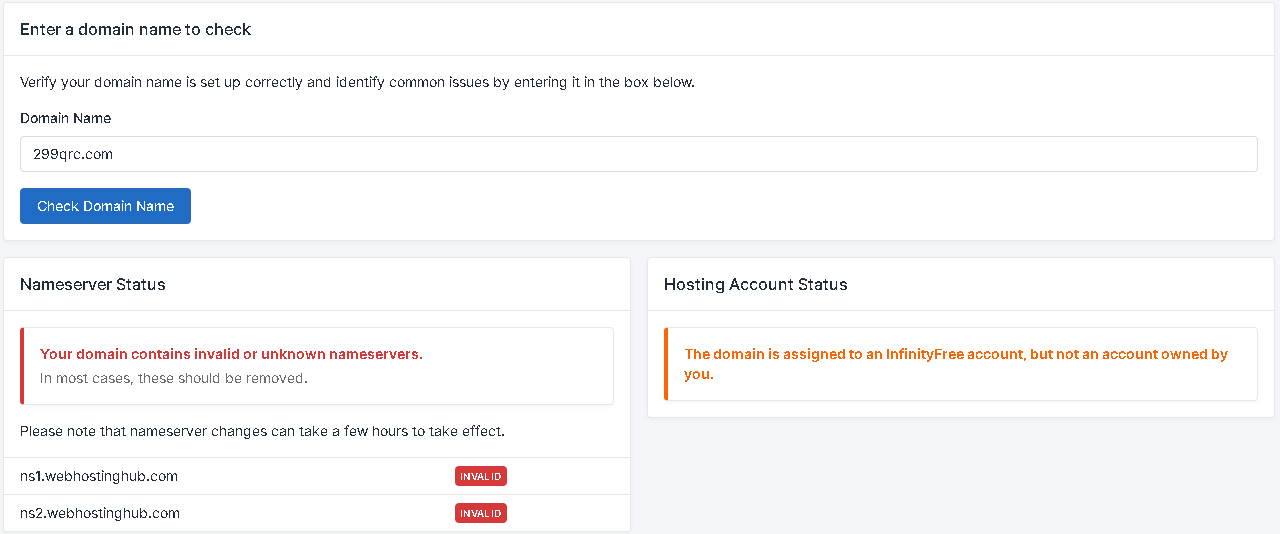
Task: Click the INVALID badge beside ns1.webhostinghub.com
Action: point(480,476)
